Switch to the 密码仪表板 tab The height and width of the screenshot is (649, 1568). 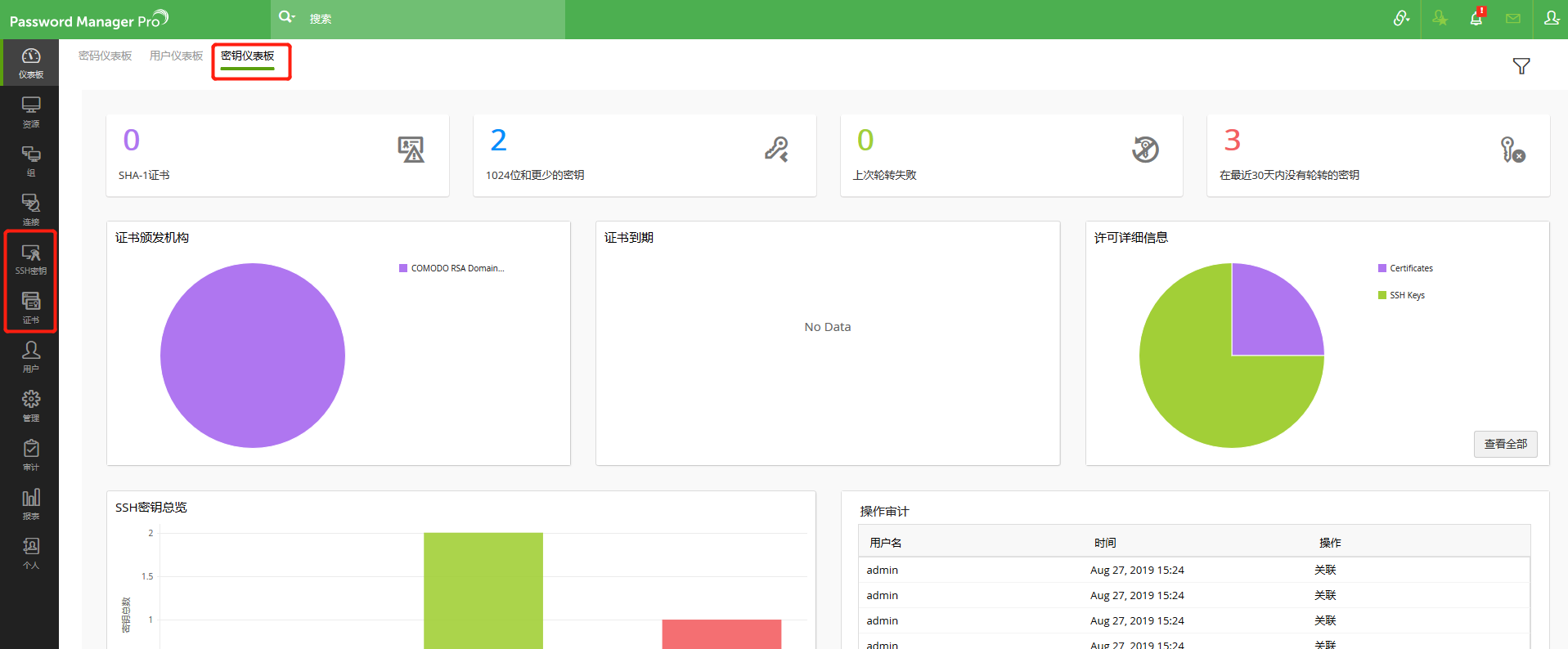(105, 56)
